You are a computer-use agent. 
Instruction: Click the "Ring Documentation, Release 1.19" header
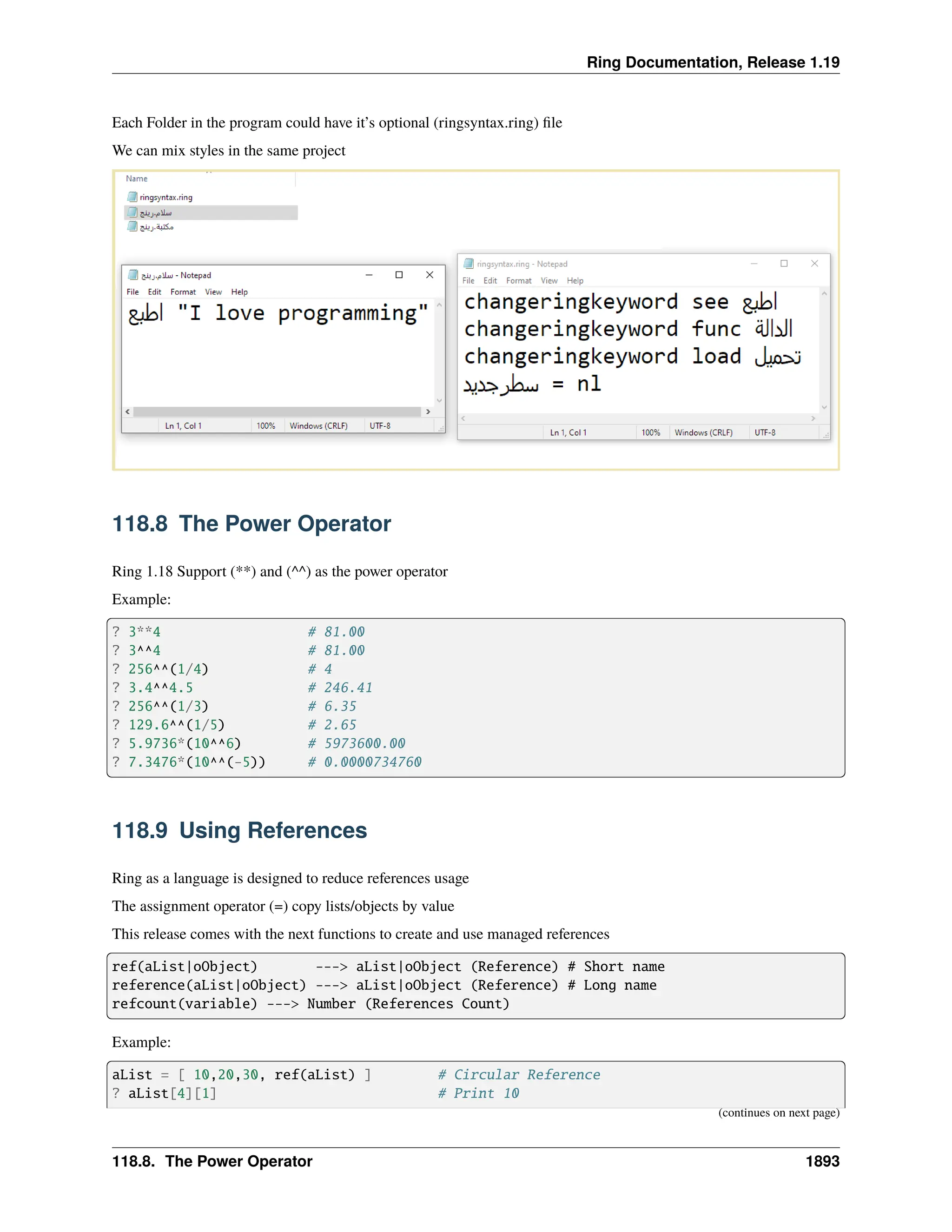pyautogui.click(x=713, y=62)
